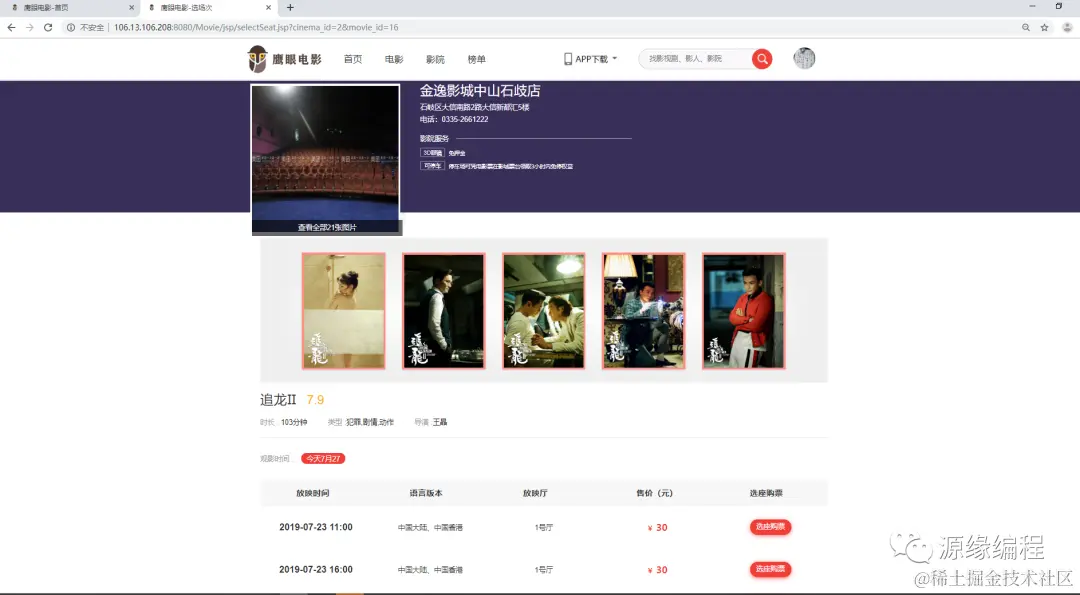Click the 语言版本 column header
The image size is (1080, 595).
click(426, 493)
